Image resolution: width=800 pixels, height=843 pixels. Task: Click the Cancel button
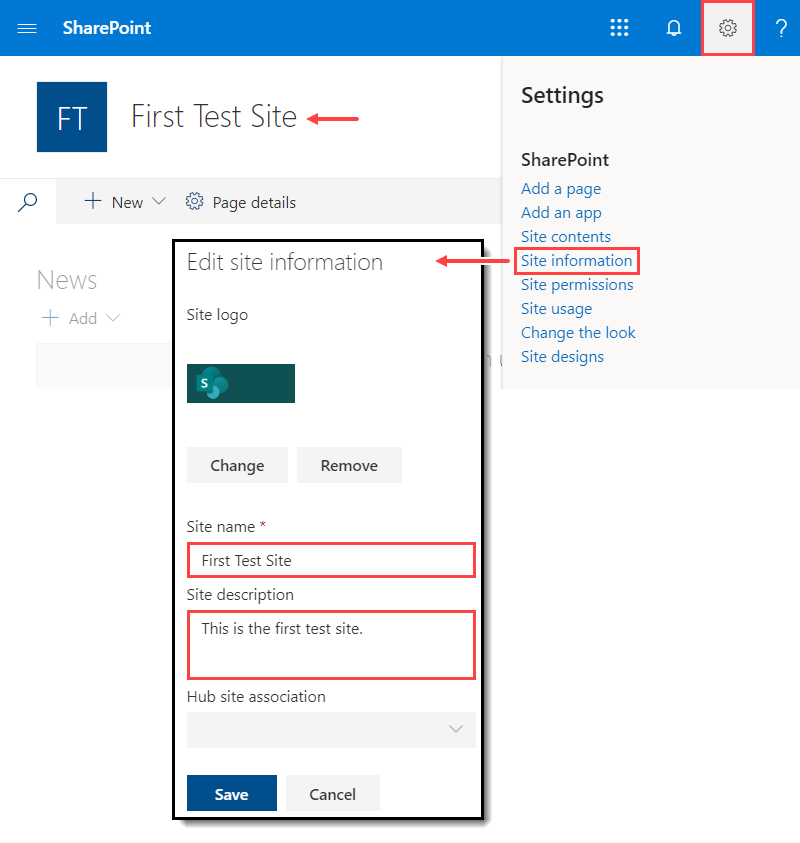333,794
